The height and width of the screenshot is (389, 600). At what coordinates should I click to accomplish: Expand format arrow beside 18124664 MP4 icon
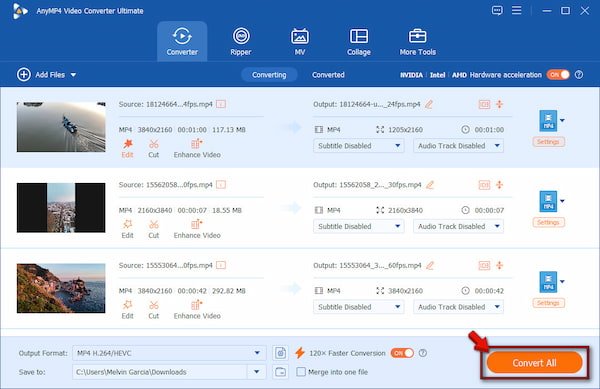click(x=562, y=120)
